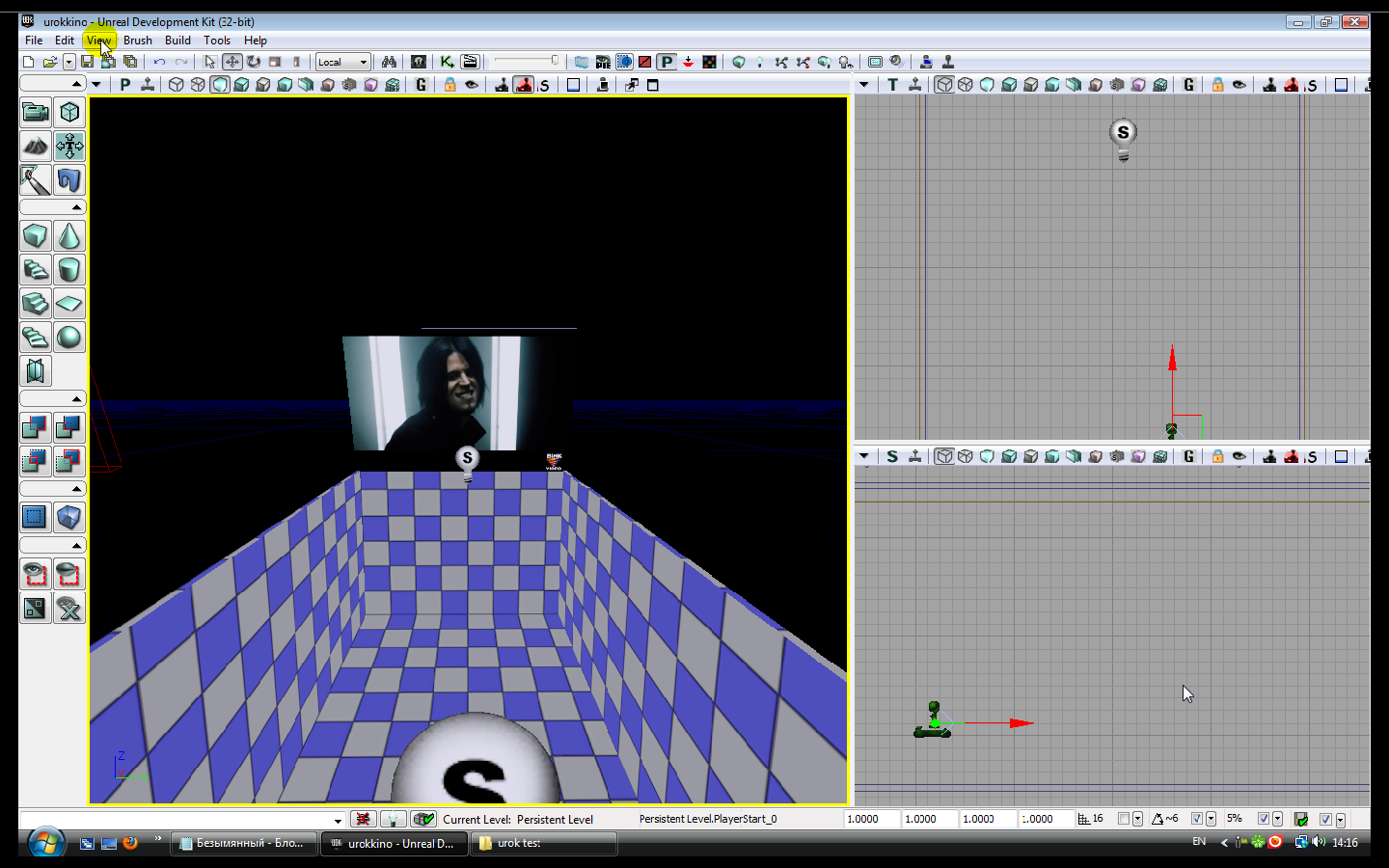The image size is (1389, 868).
Task: Click the Windows Start orb
Action: (46, 843)
